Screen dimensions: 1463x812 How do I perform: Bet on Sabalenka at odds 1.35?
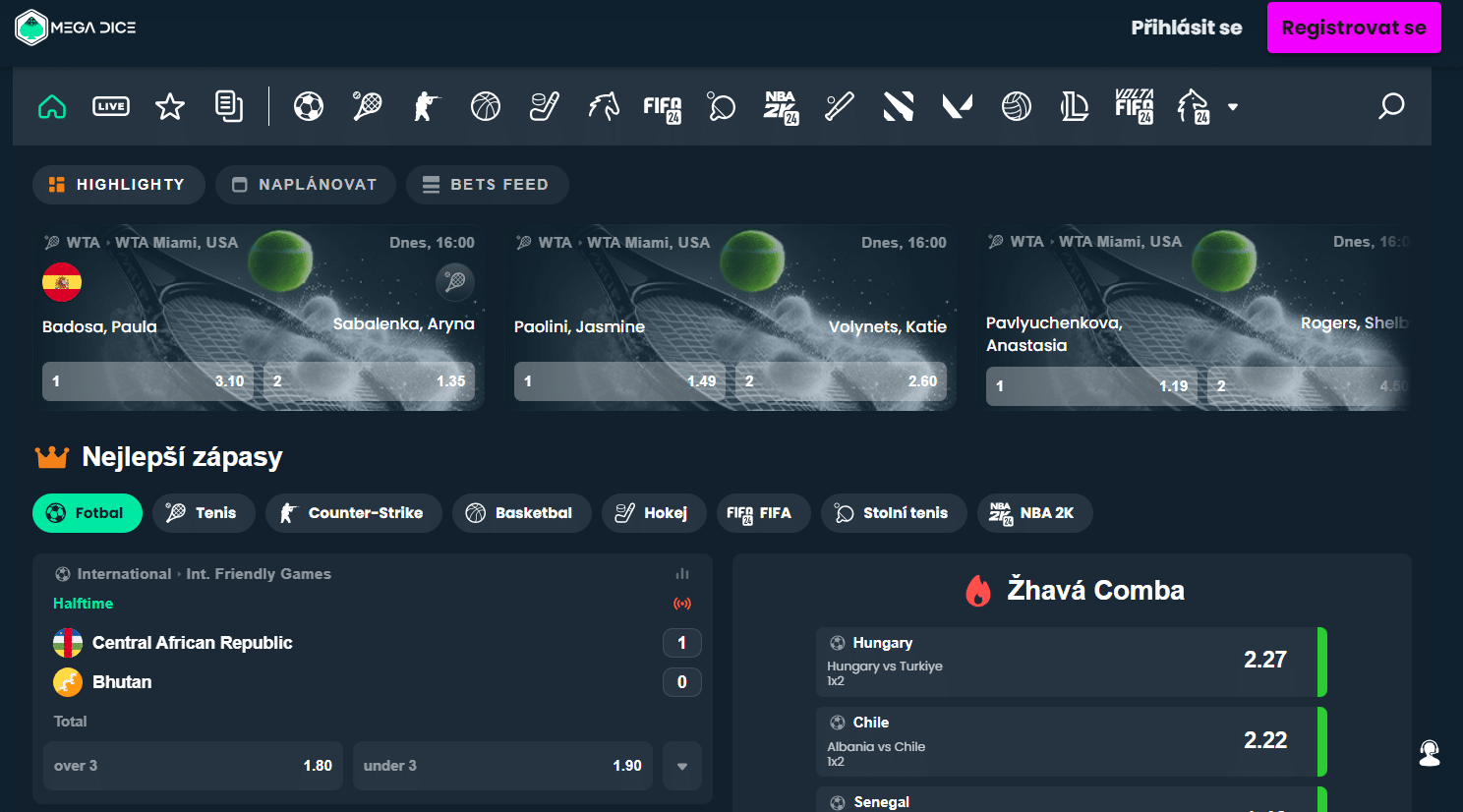point(369,381)
